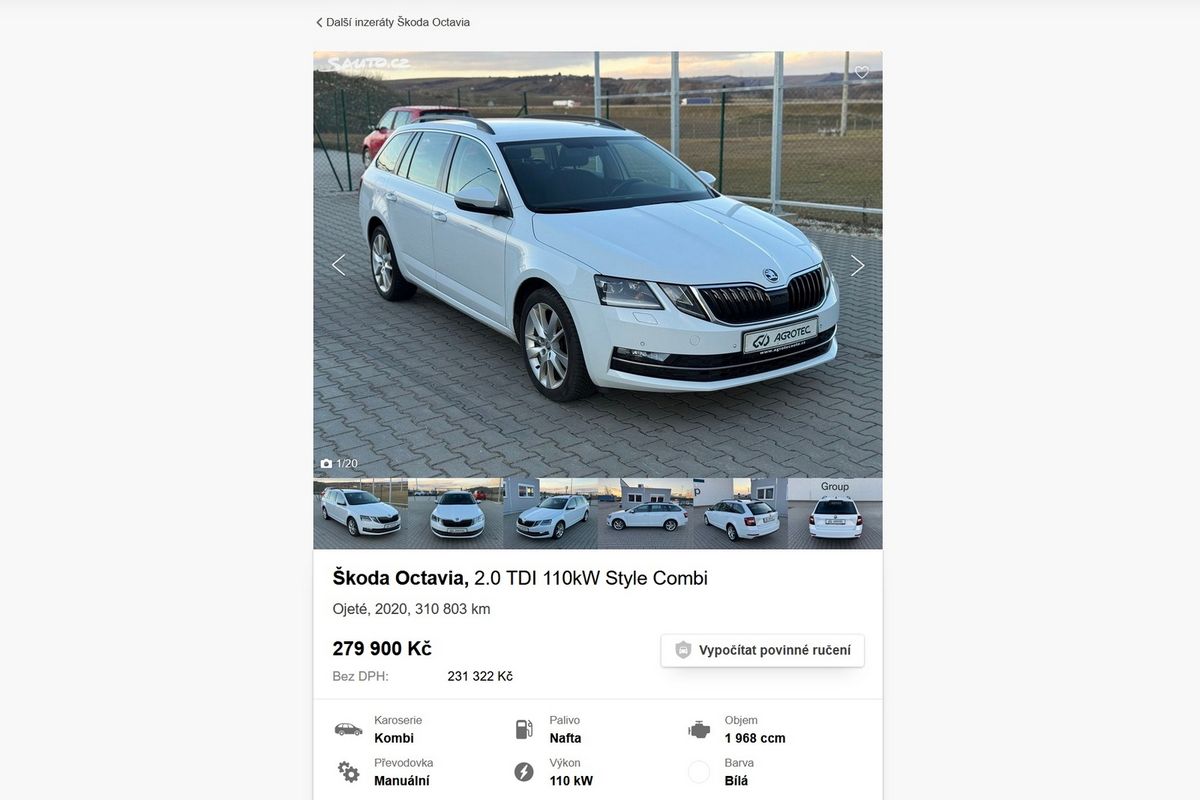Click the Karoserie car body icon
The image size is (1200, 800).
(x=348, y=729)
